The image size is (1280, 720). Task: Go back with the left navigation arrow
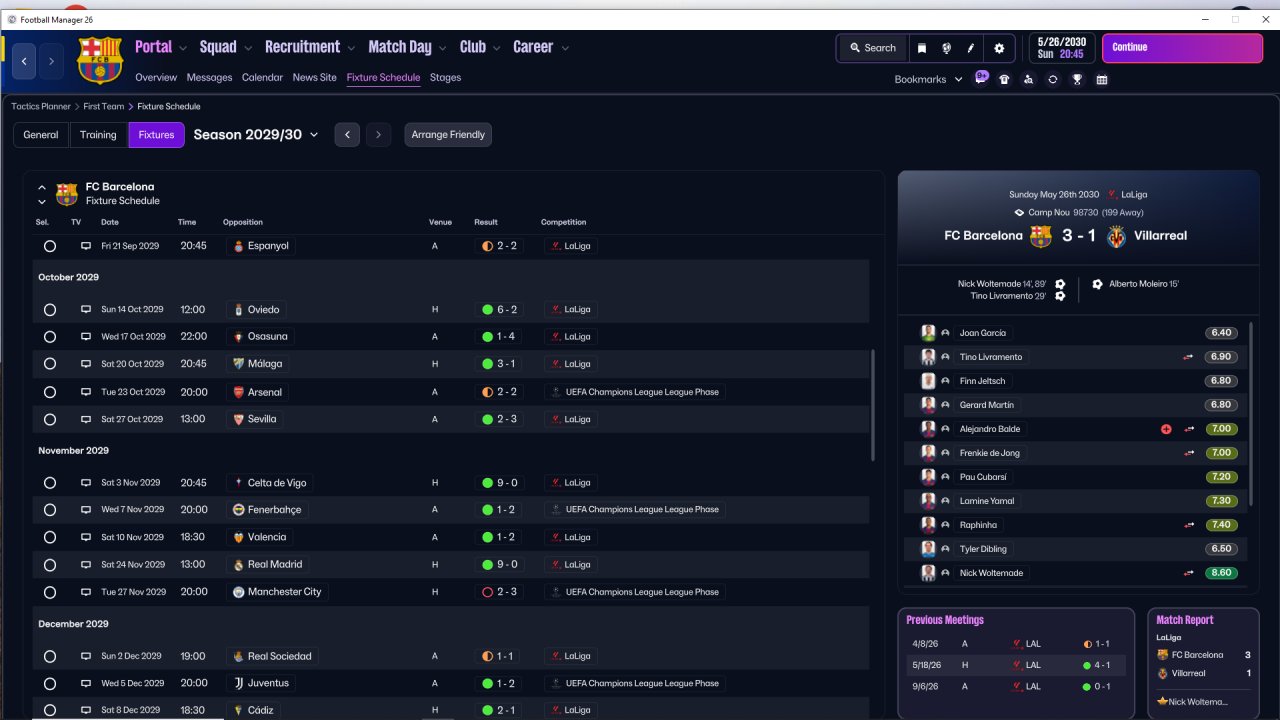point(24,61)
